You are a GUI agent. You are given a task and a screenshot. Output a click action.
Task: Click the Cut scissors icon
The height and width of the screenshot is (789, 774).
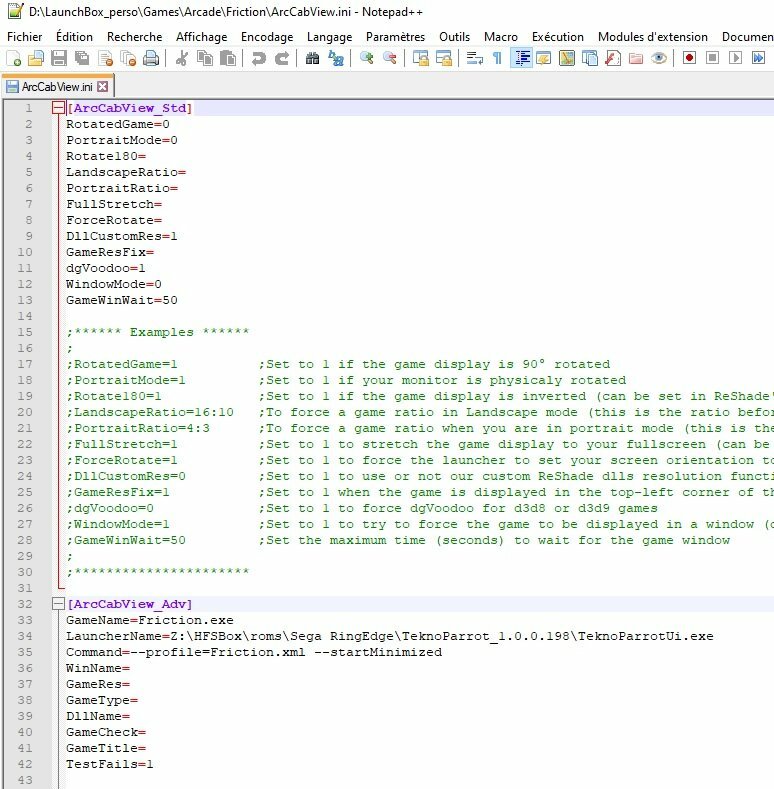coord(182,59)
